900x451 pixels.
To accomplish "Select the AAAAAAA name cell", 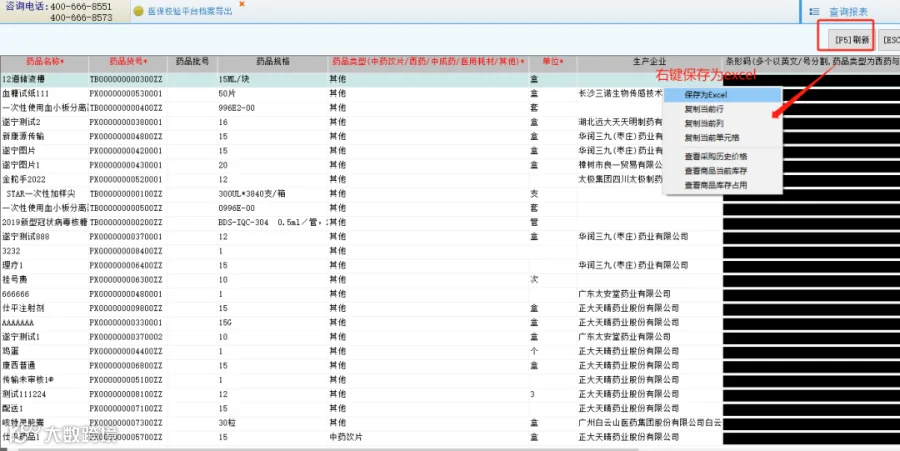I will tap(44, 322).
